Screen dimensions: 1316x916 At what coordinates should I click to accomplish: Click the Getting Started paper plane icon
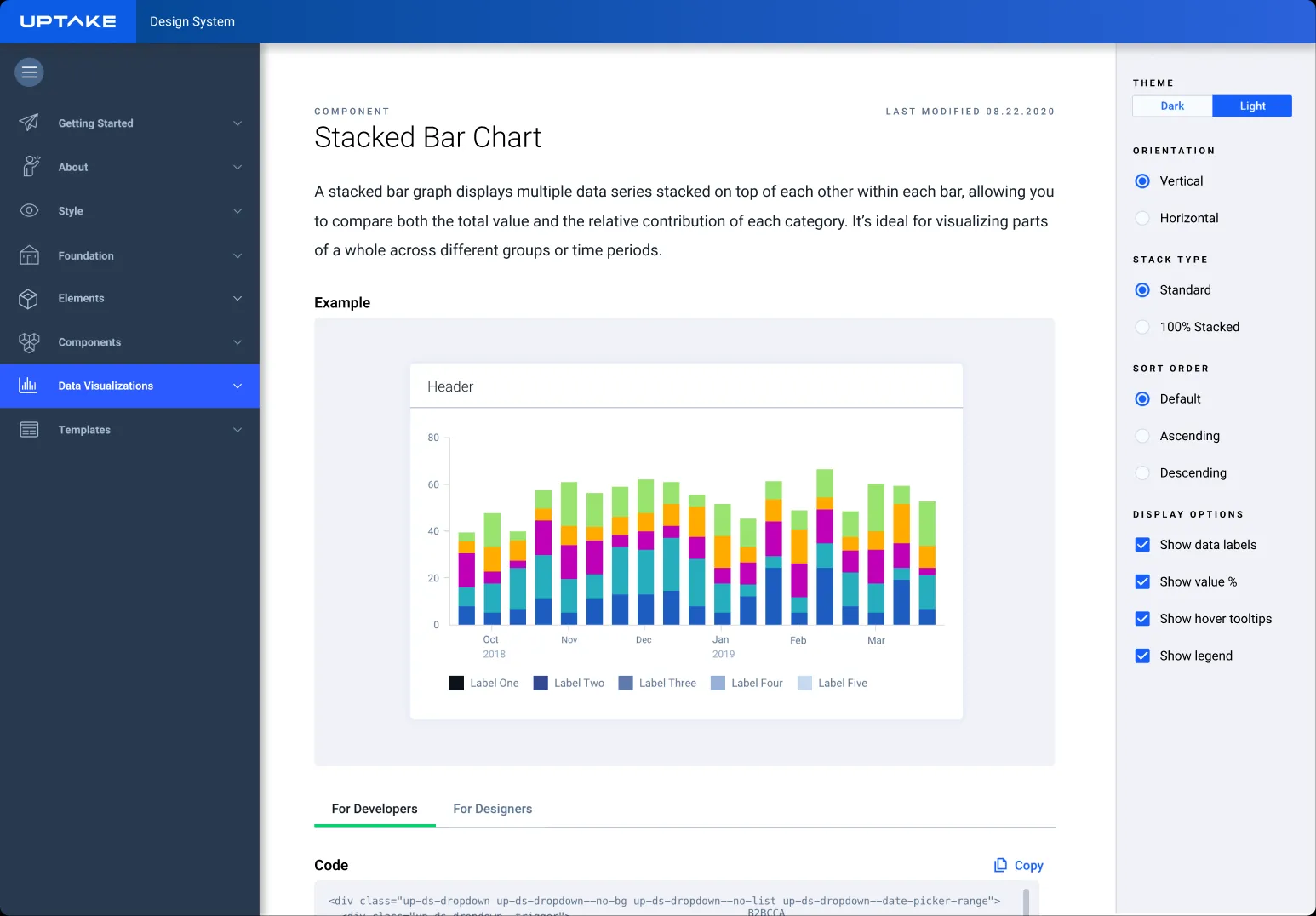click(29, 123)
